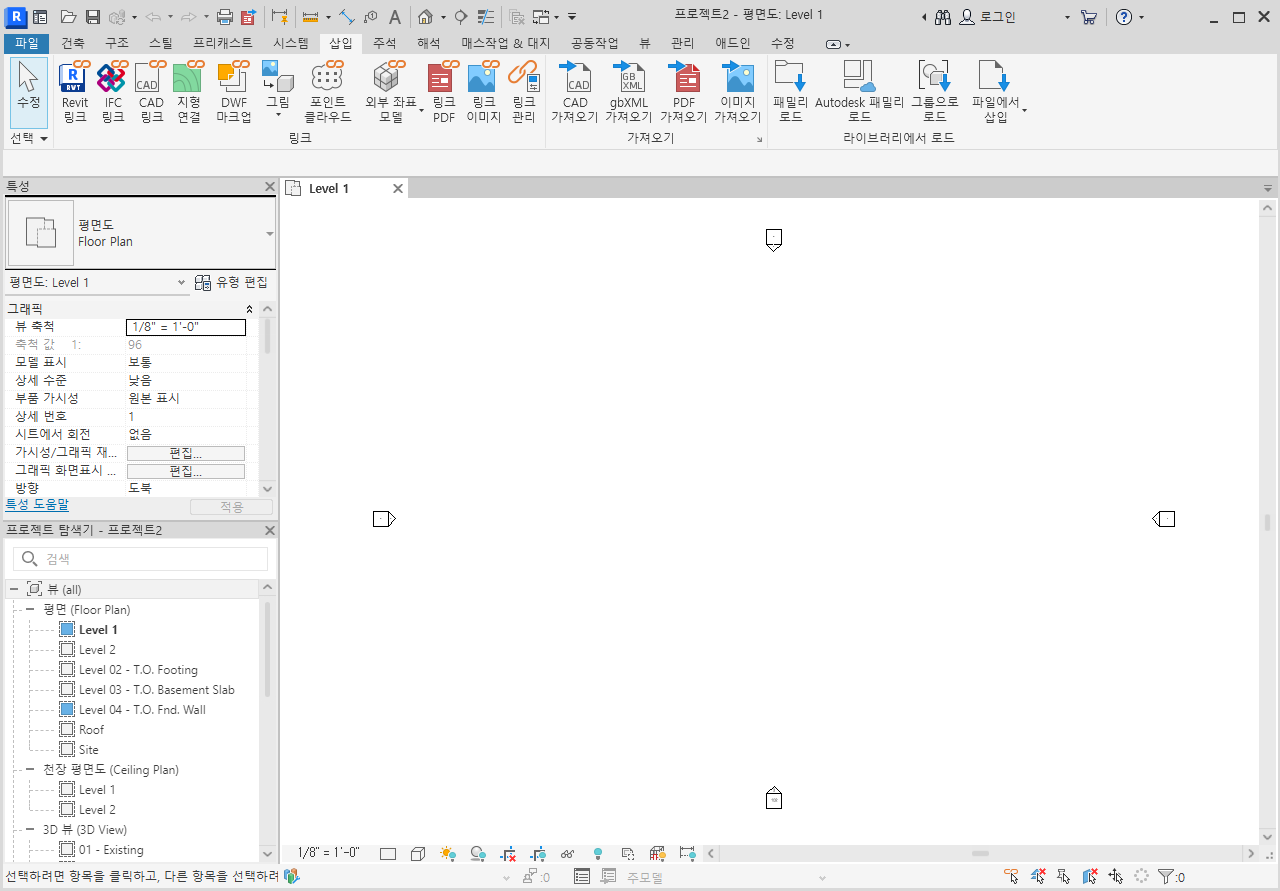Open the Visual Style cube in the view control bar
The width and height of the screenshot is (1280, 891).
pos(418,854)
